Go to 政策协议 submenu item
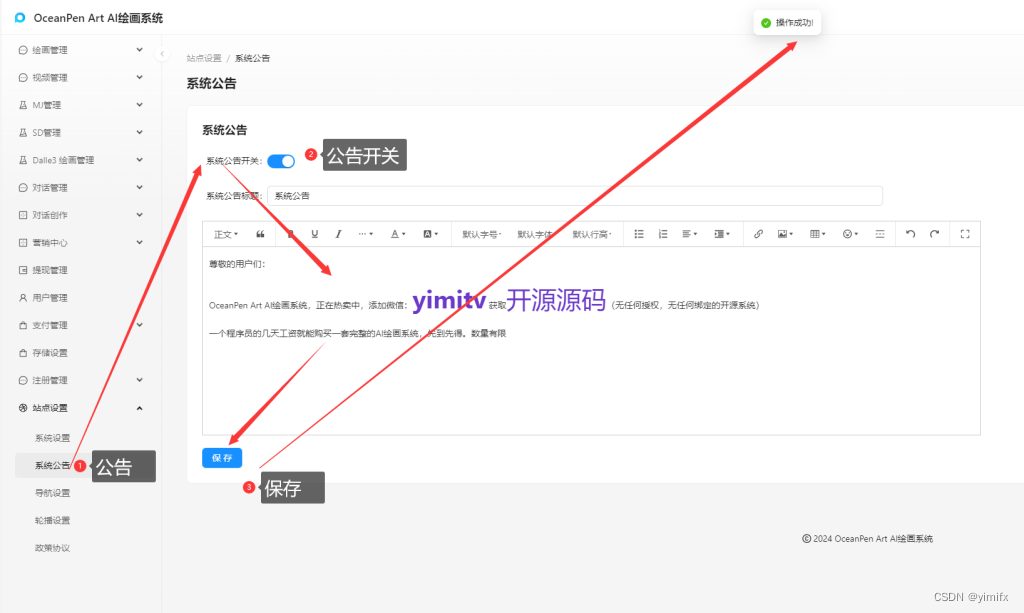Image resolution: width=1024 pixels, height=613 pixels. (x=52, y=548)
